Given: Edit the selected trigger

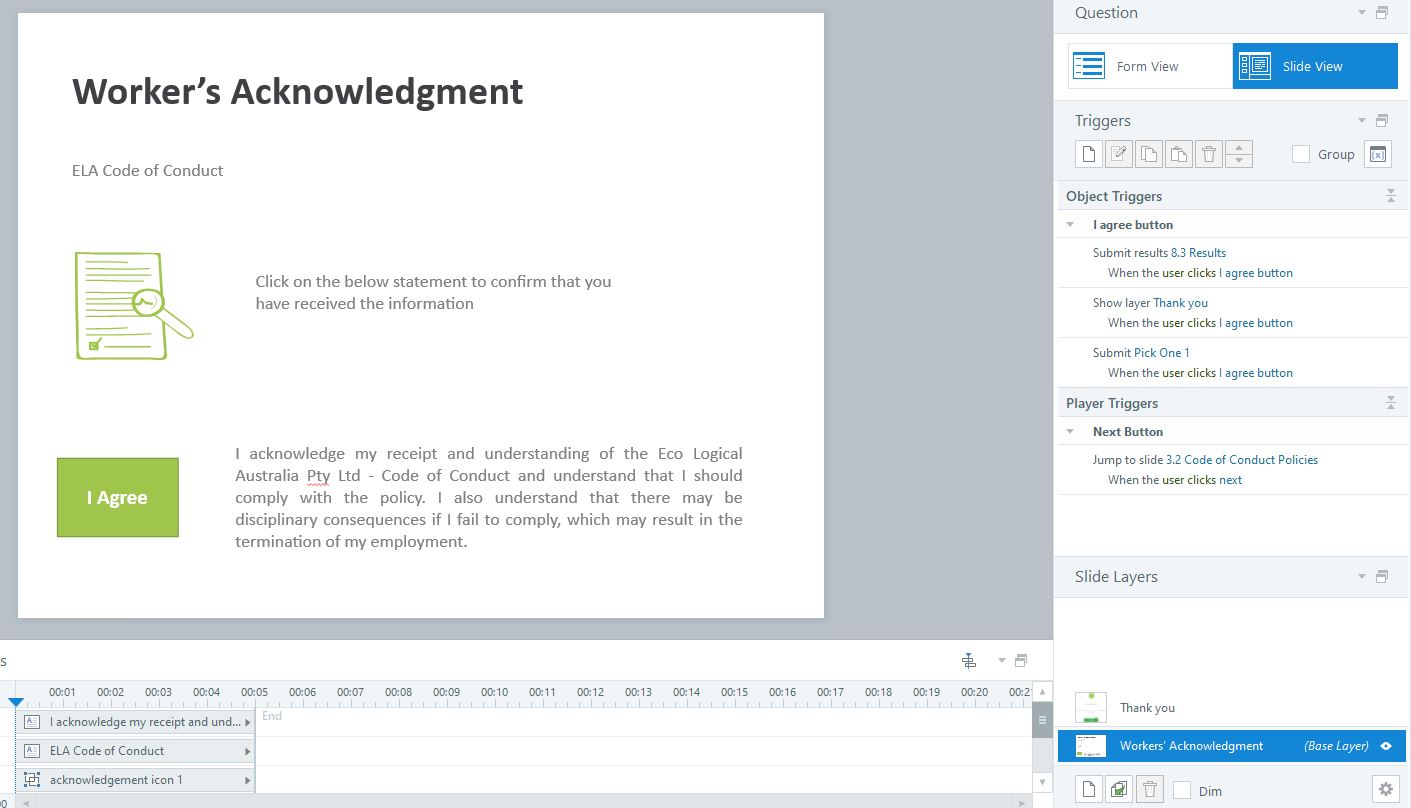Looking at the screenshot, I should (1119, 154).
